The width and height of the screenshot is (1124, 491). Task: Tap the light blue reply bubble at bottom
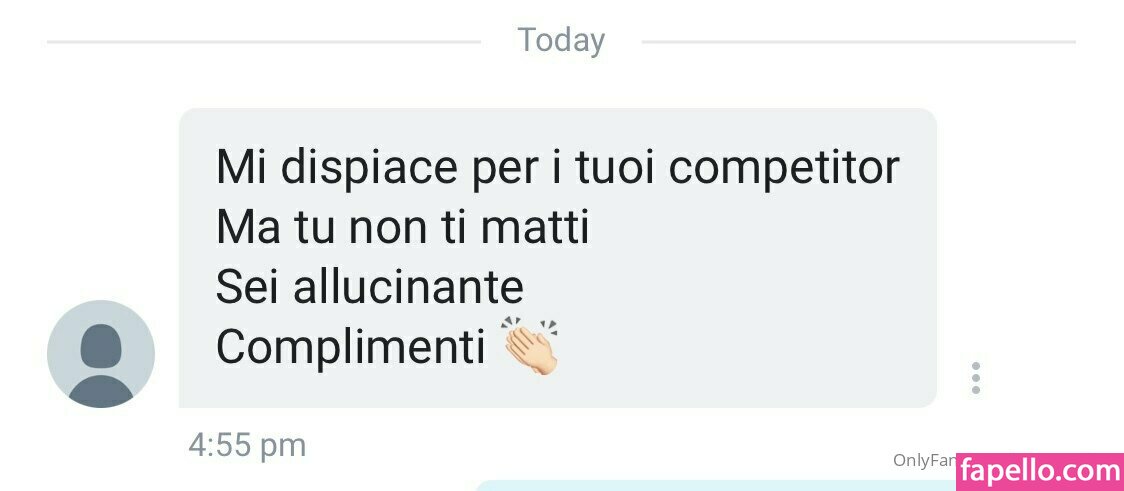717,486
